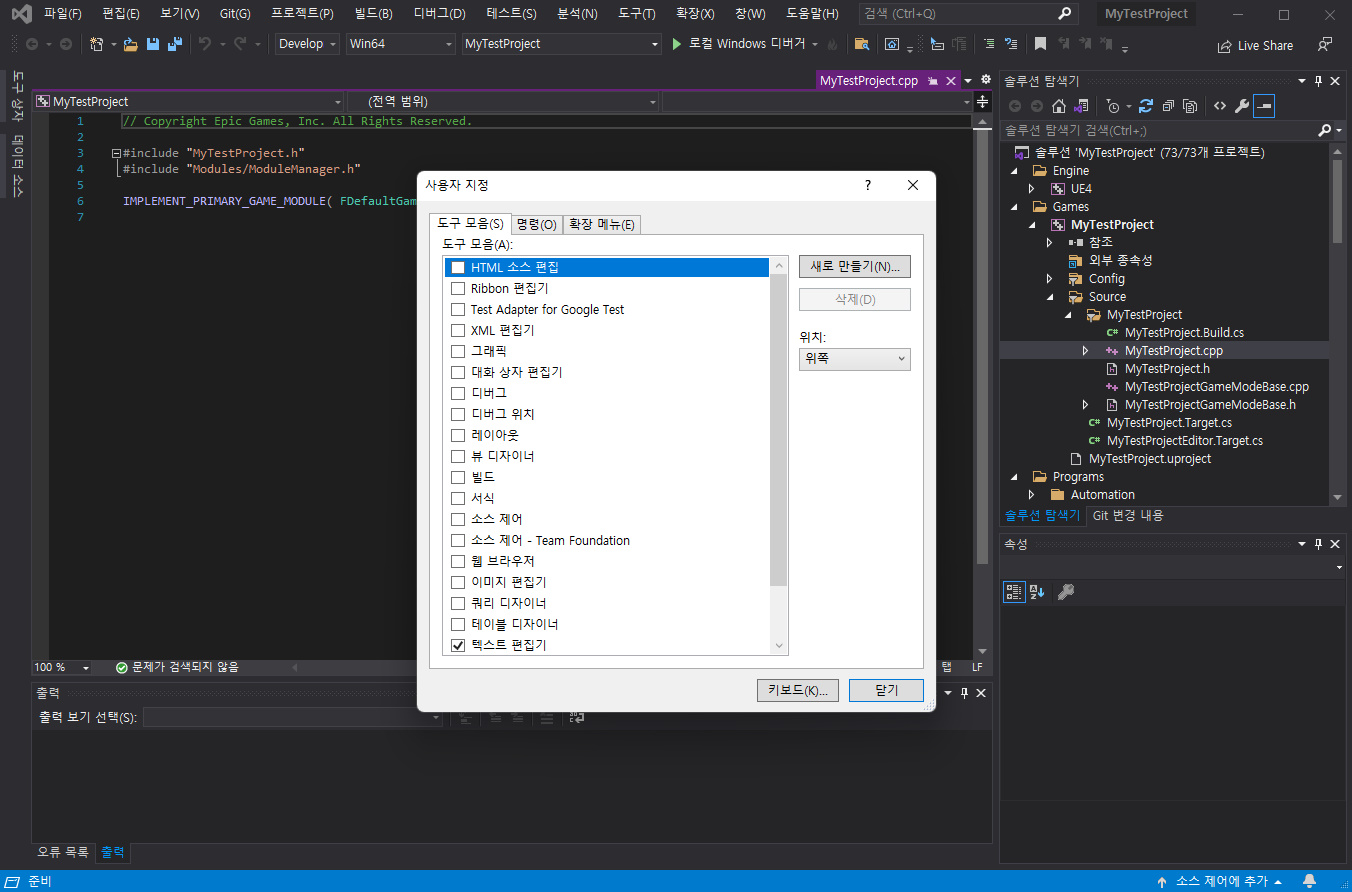
Task: Click the wrench Properties icon in Solution Explorer
Action: tap(1242, 106)
